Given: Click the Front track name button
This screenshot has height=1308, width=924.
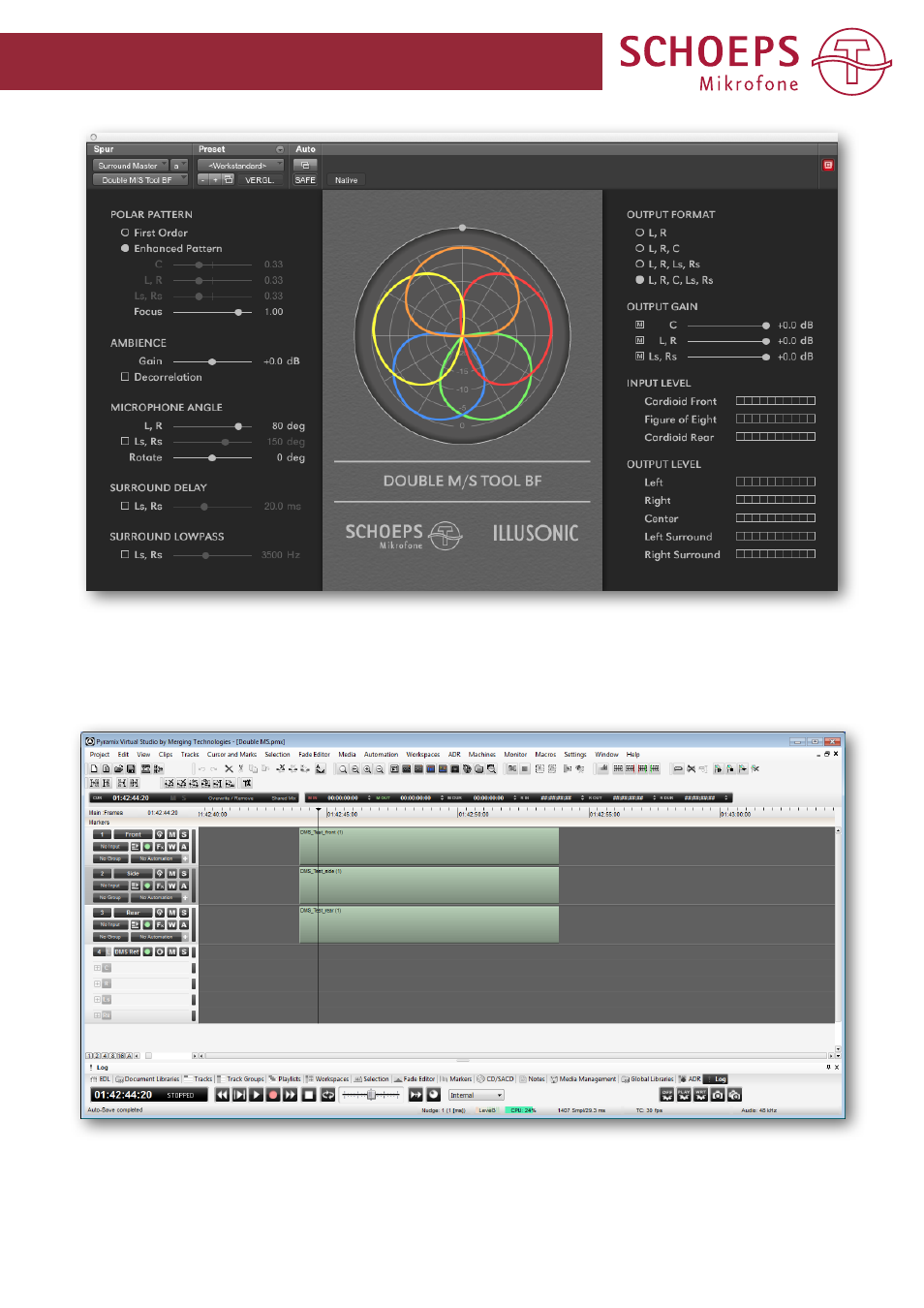Looking at the screenshot, I should (133, 834).
